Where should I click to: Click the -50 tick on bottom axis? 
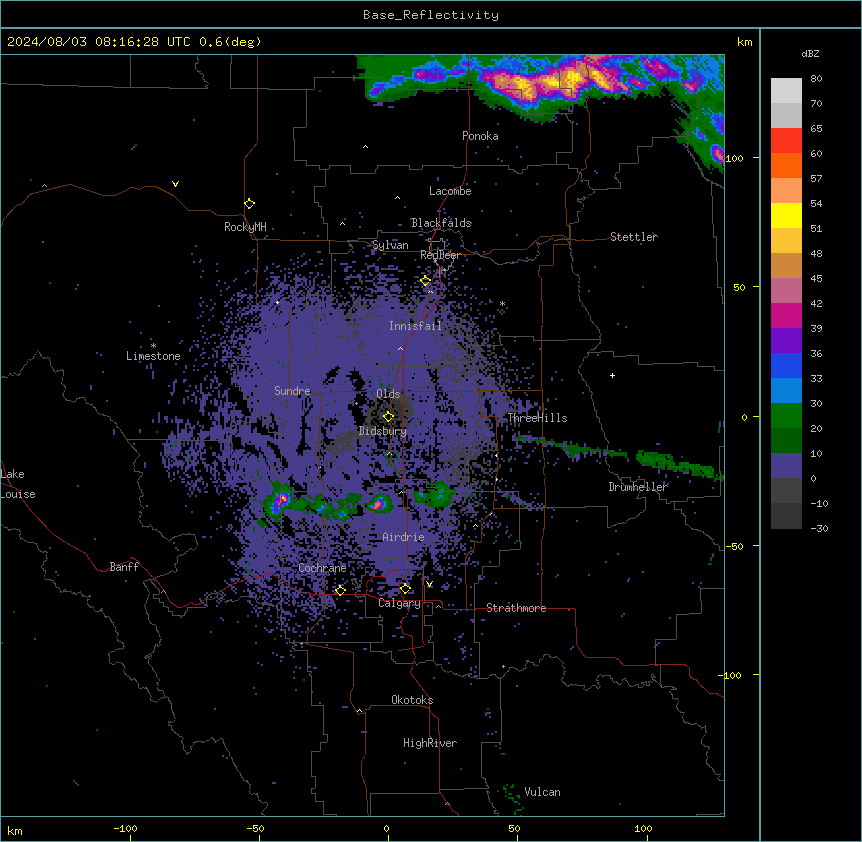255,828
